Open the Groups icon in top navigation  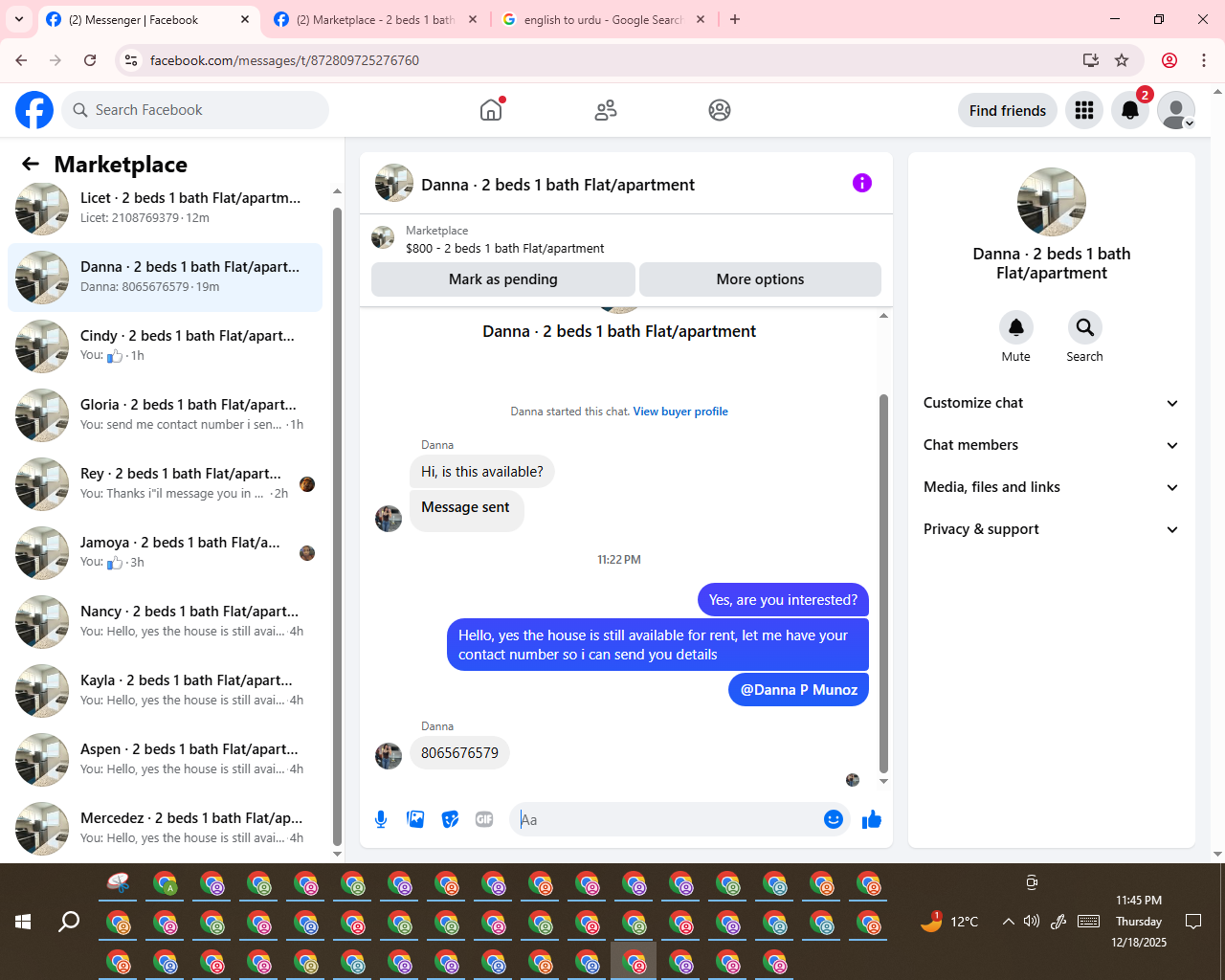720,110
